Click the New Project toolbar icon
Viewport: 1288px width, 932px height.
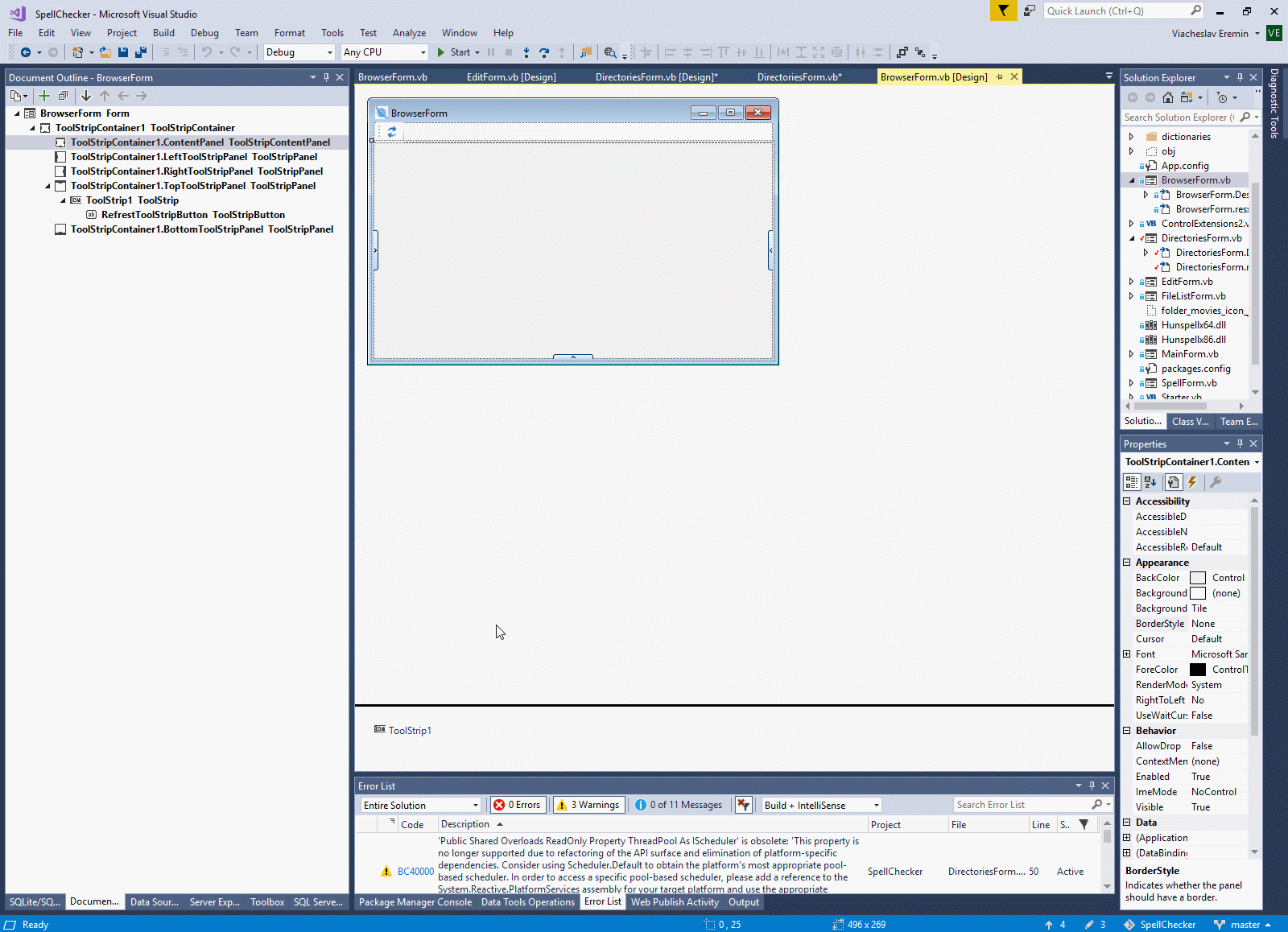click(77, 52)
